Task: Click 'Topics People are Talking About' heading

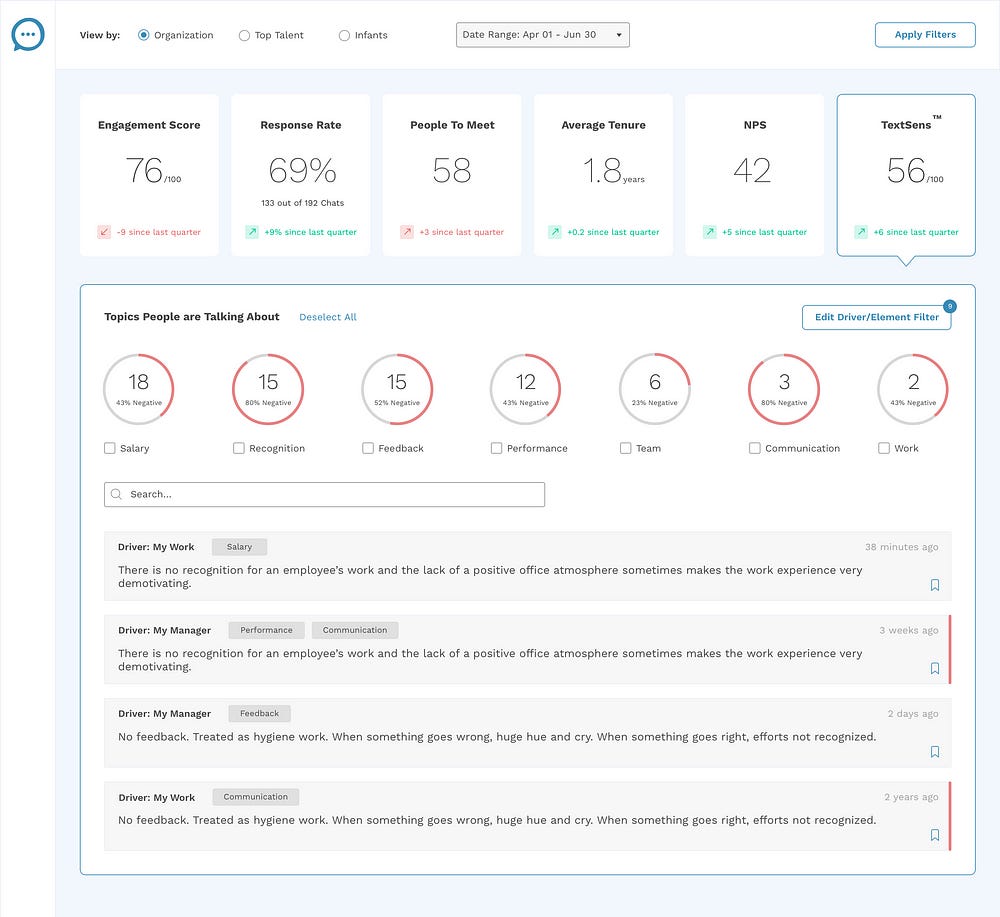Action: tap(192, 317)
